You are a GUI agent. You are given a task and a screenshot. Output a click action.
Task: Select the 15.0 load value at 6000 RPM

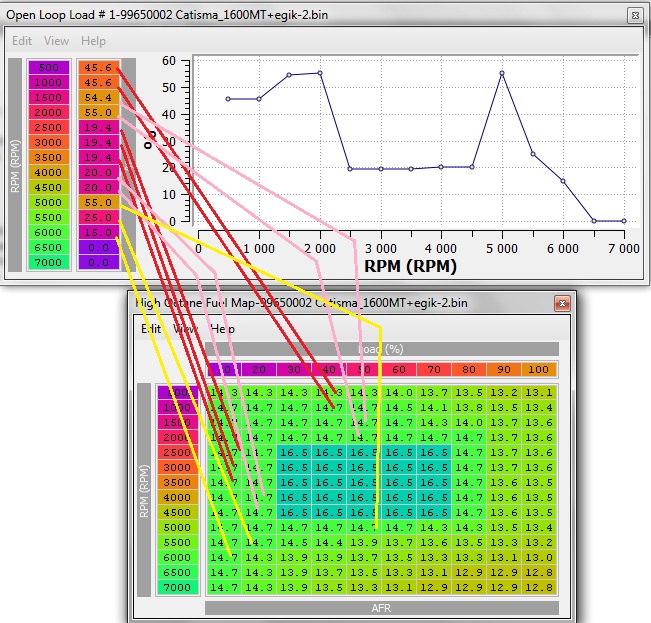[x=98, y=232]
